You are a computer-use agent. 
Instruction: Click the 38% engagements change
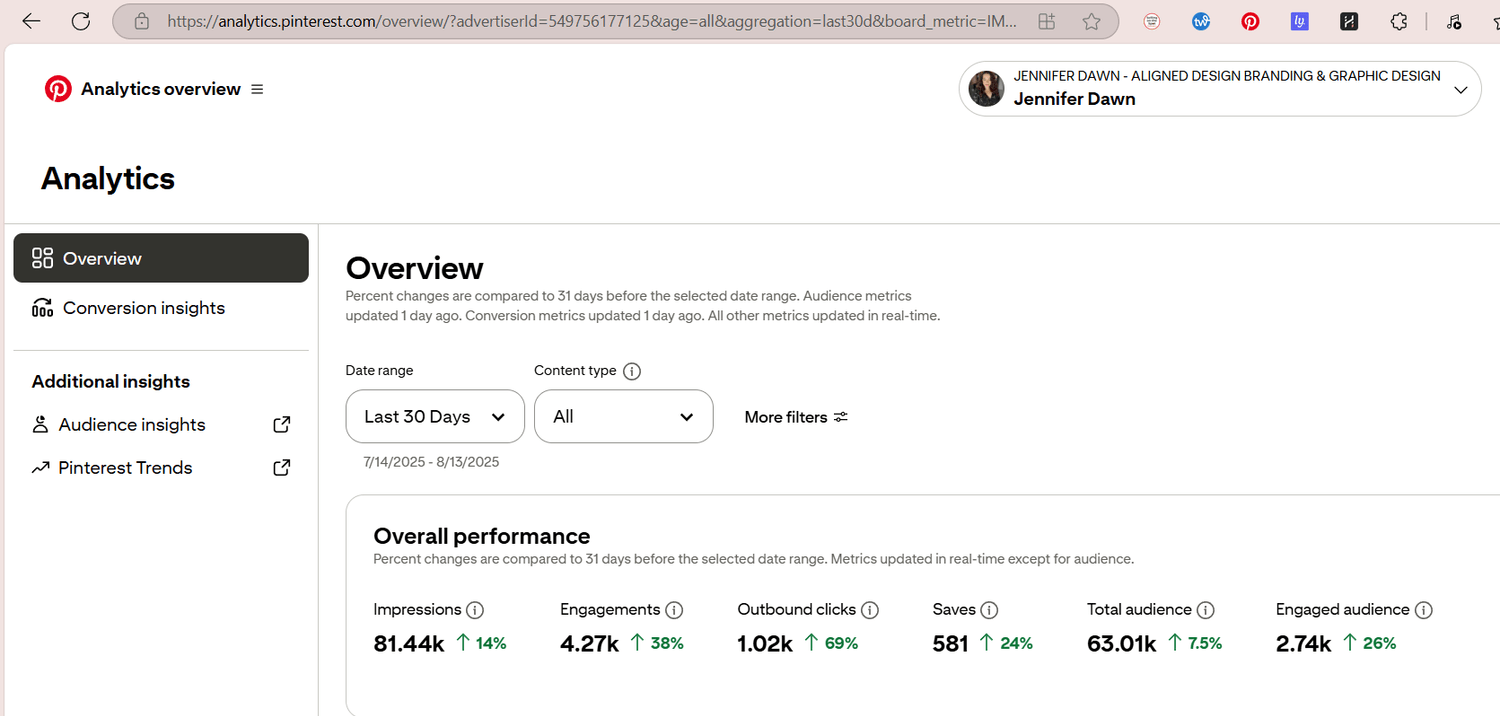pyautogui.click(x=657, y=644)
